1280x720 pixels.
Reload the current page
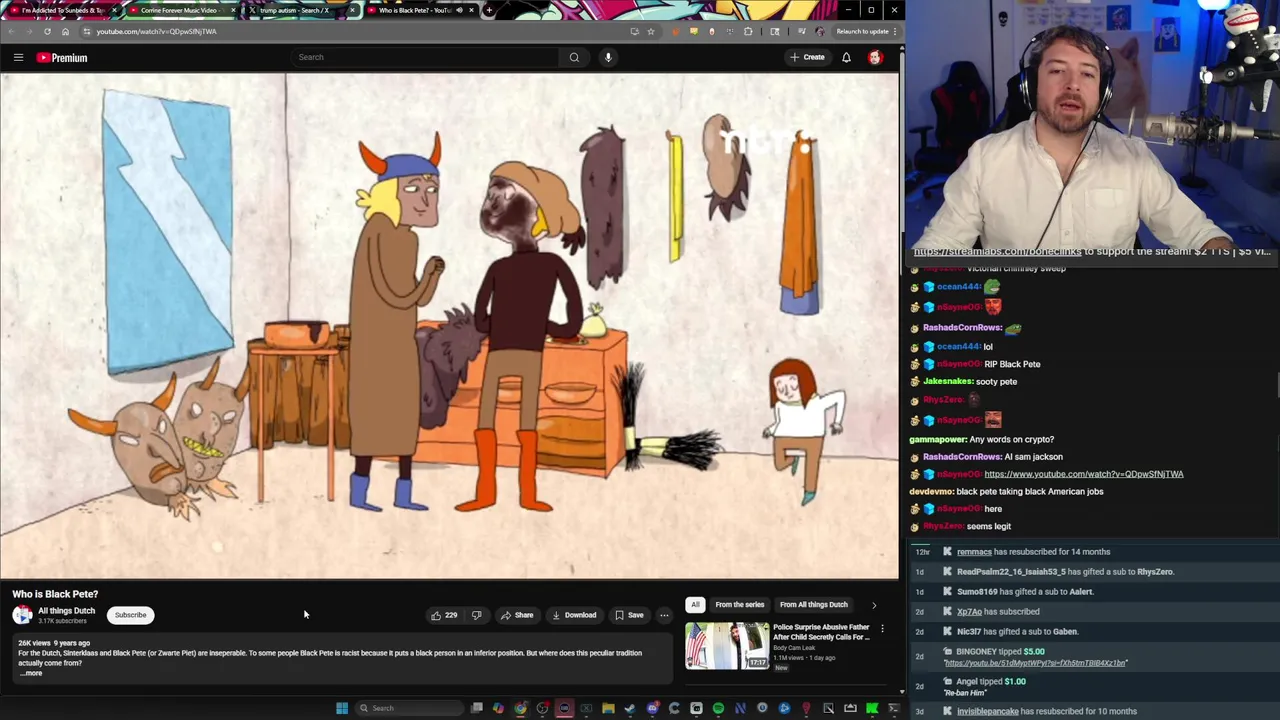47,31
